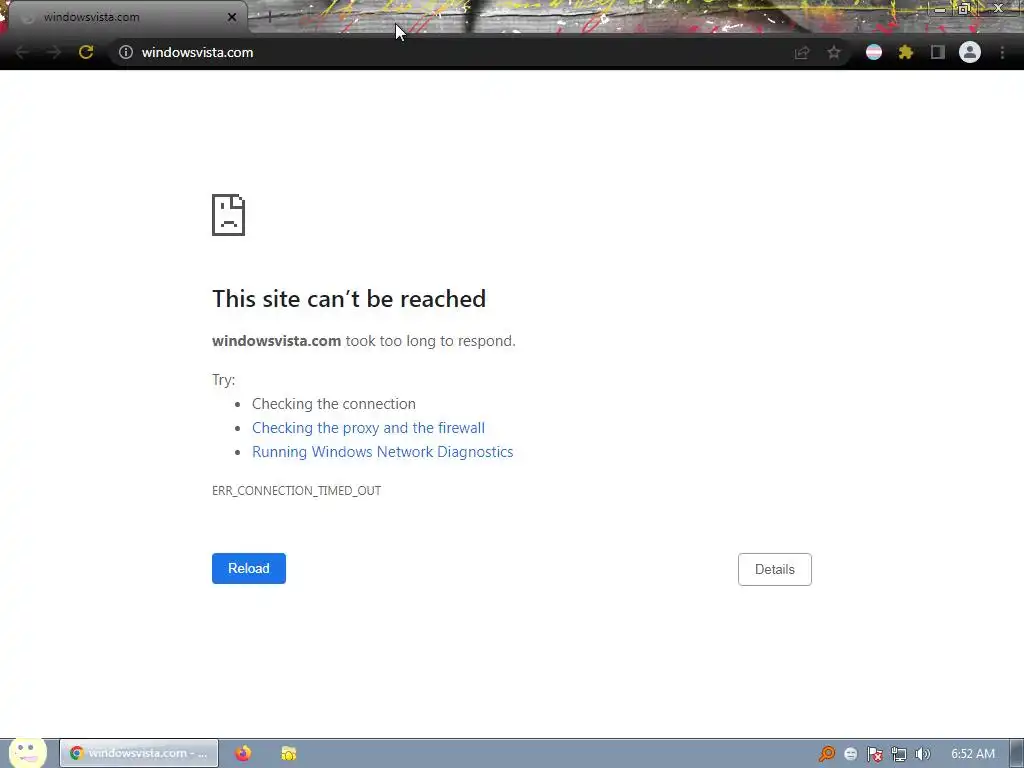The height and width of the screenshot is (768, 1024).
Task: Click 'Checking the connection' bullet text
Action: coord(334,404)
